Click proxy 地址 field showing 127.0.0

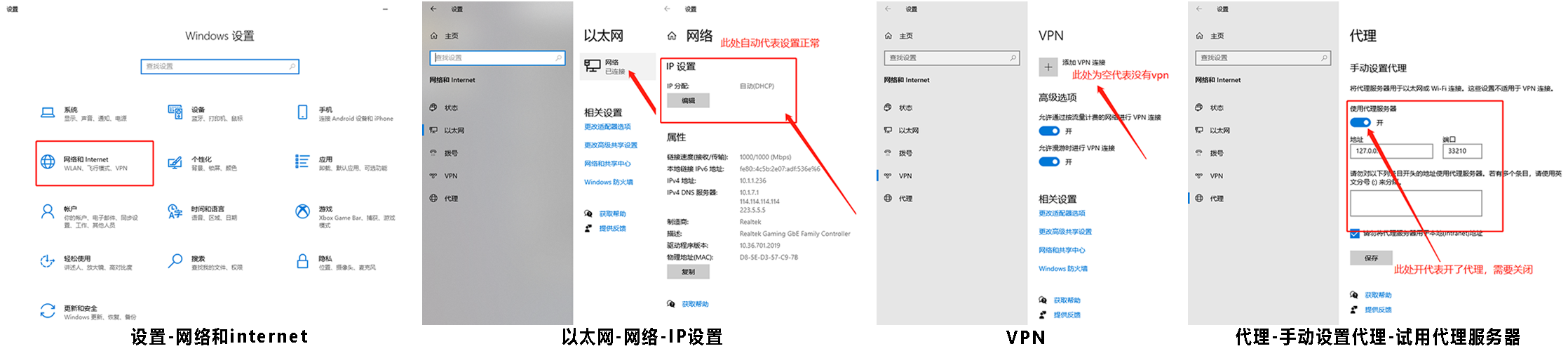click(1391, 151)
